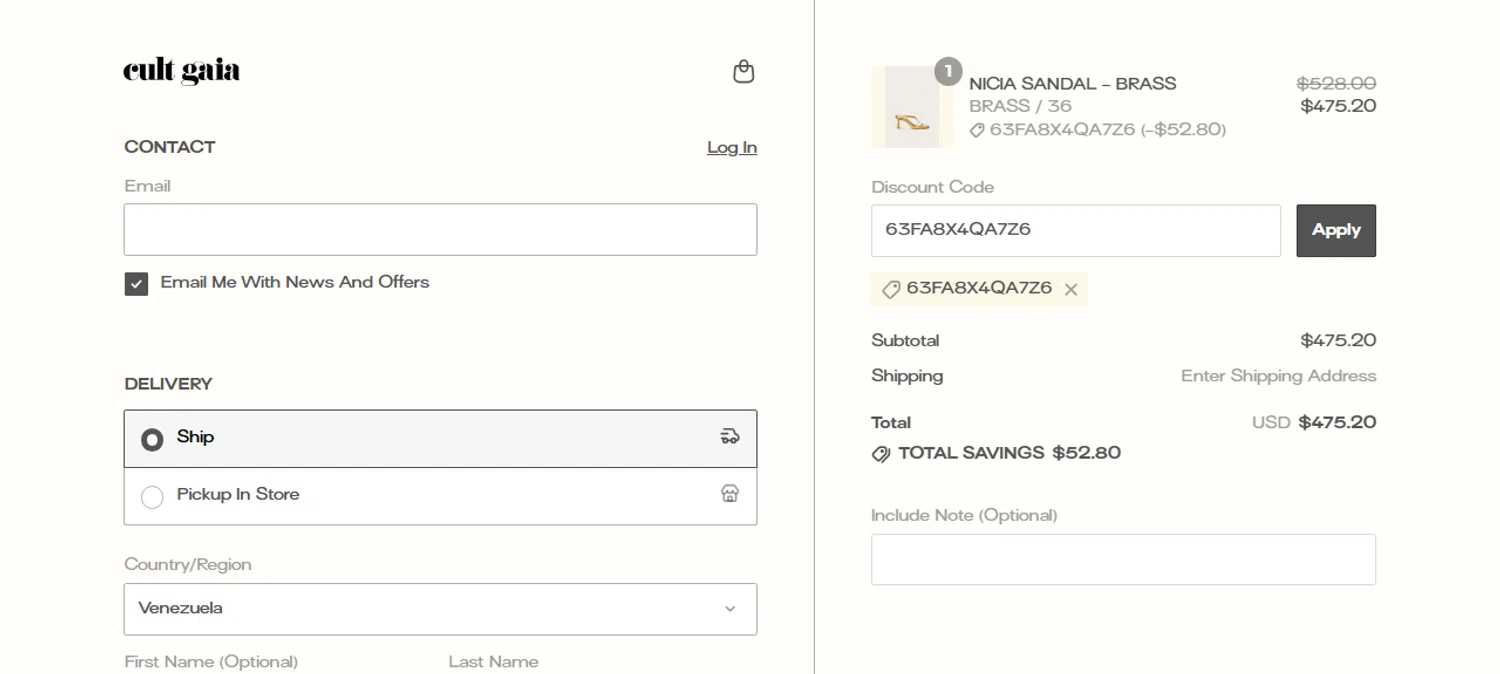Viewport: 1500px width, 674px height.
Task: Remove the applied discount code 63FA8X4QA7Z6
Action: pos(1071,289)
